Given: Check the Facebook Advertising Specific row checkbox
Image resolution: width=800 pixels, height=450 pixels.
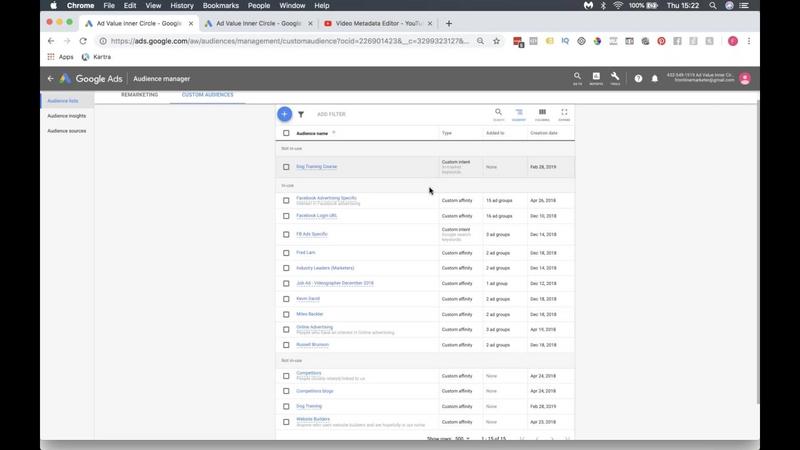Looking at the screenshot, I should coord(286,201).
